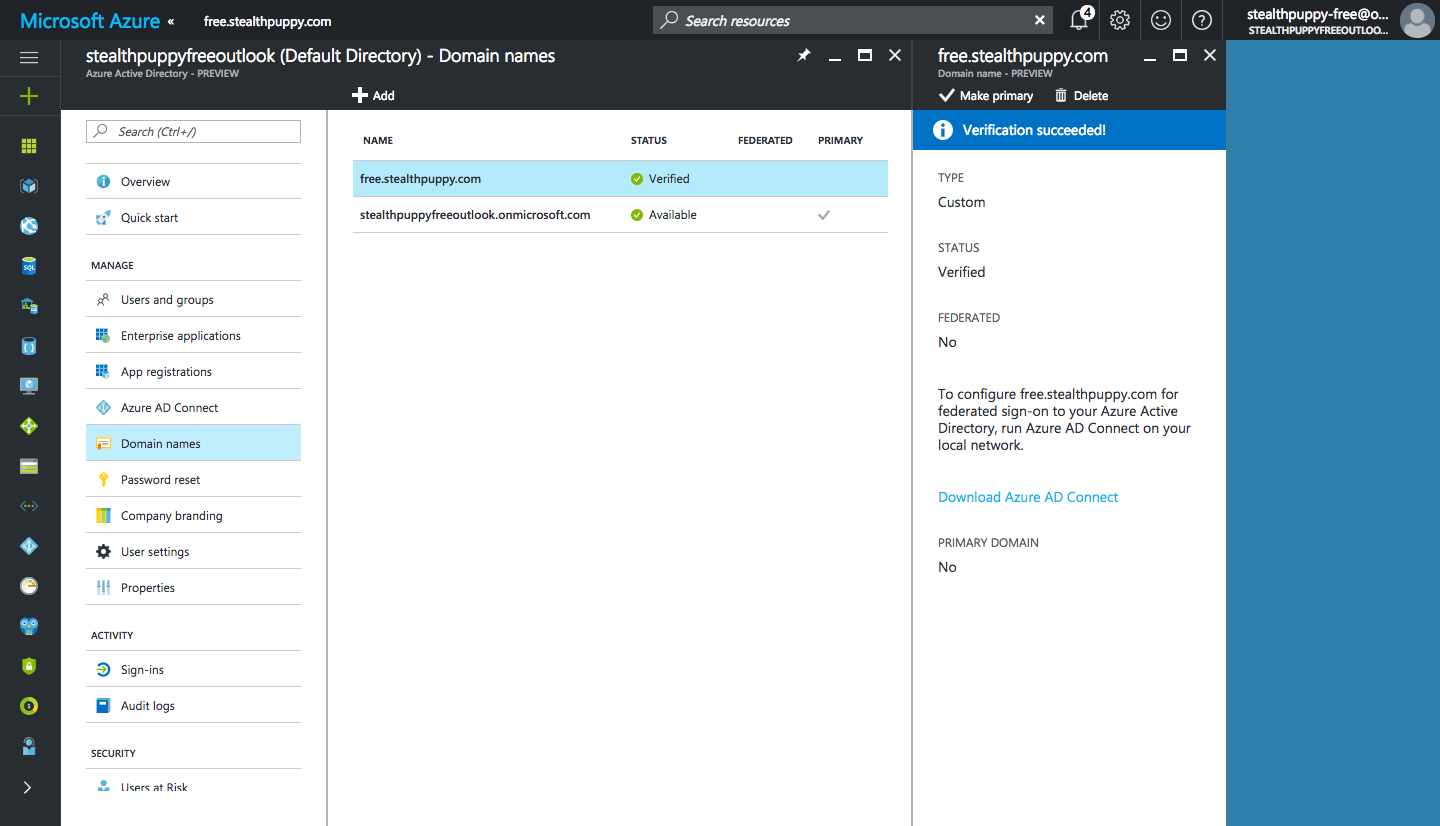Open Audit logs activity item
This screenshot has height=826, width=1440.
(x=193, y=706)
